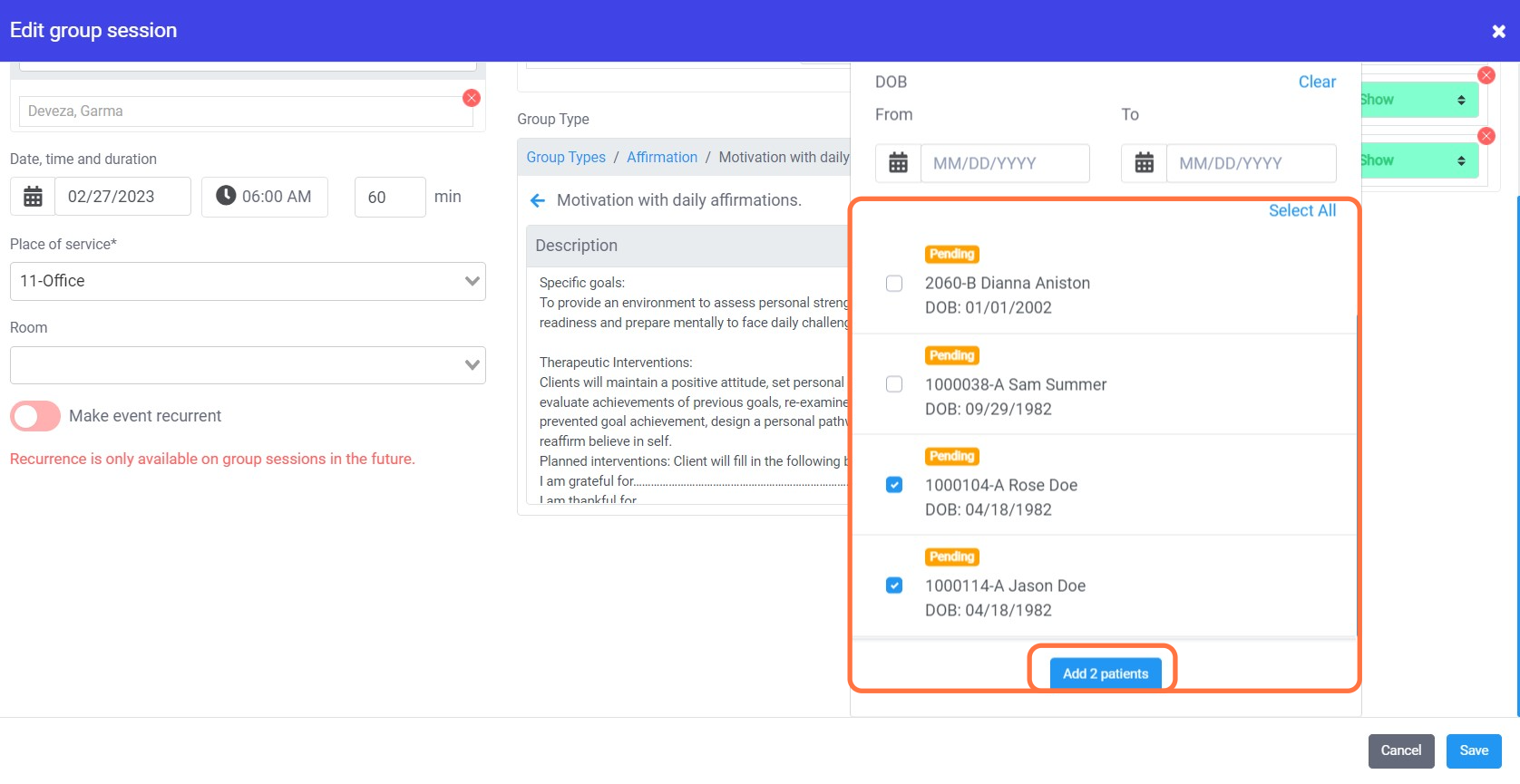Click Pending badge above Rose Doe
This screenshot has height=784, width=1520.
click(951, 456)
